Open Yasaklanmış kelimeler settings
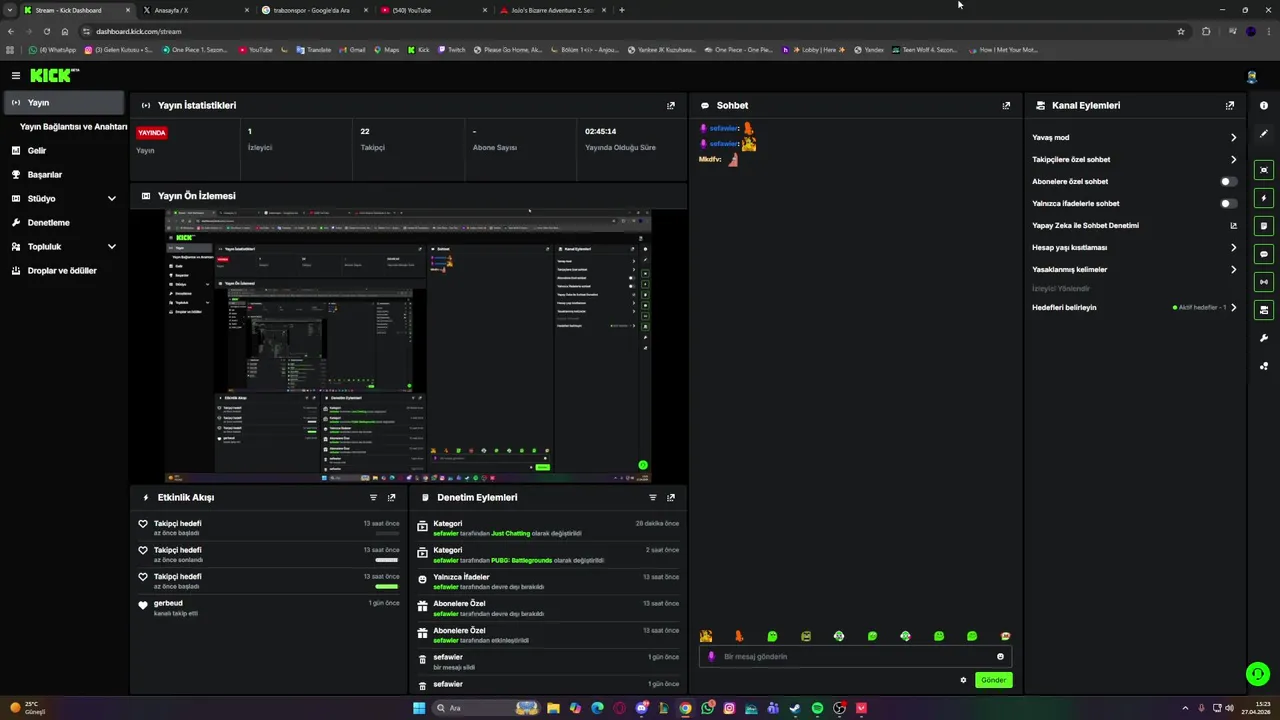The image size is (1280, 720). [1134, 270]
